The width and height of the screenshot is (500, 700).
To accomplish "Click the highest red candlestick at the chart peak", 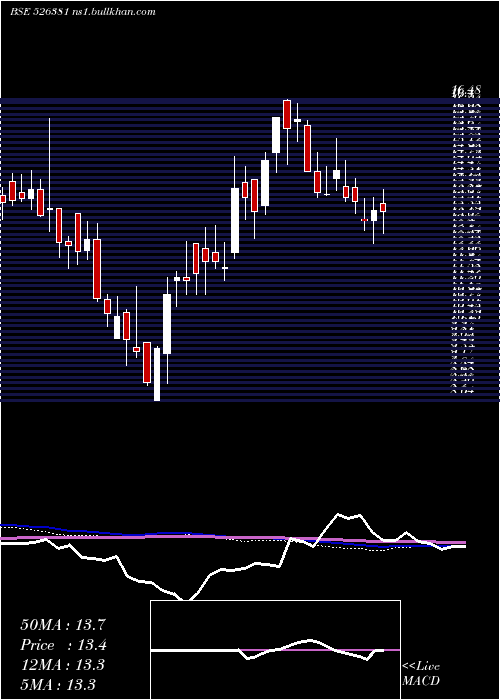I will (x=287, y=115).
